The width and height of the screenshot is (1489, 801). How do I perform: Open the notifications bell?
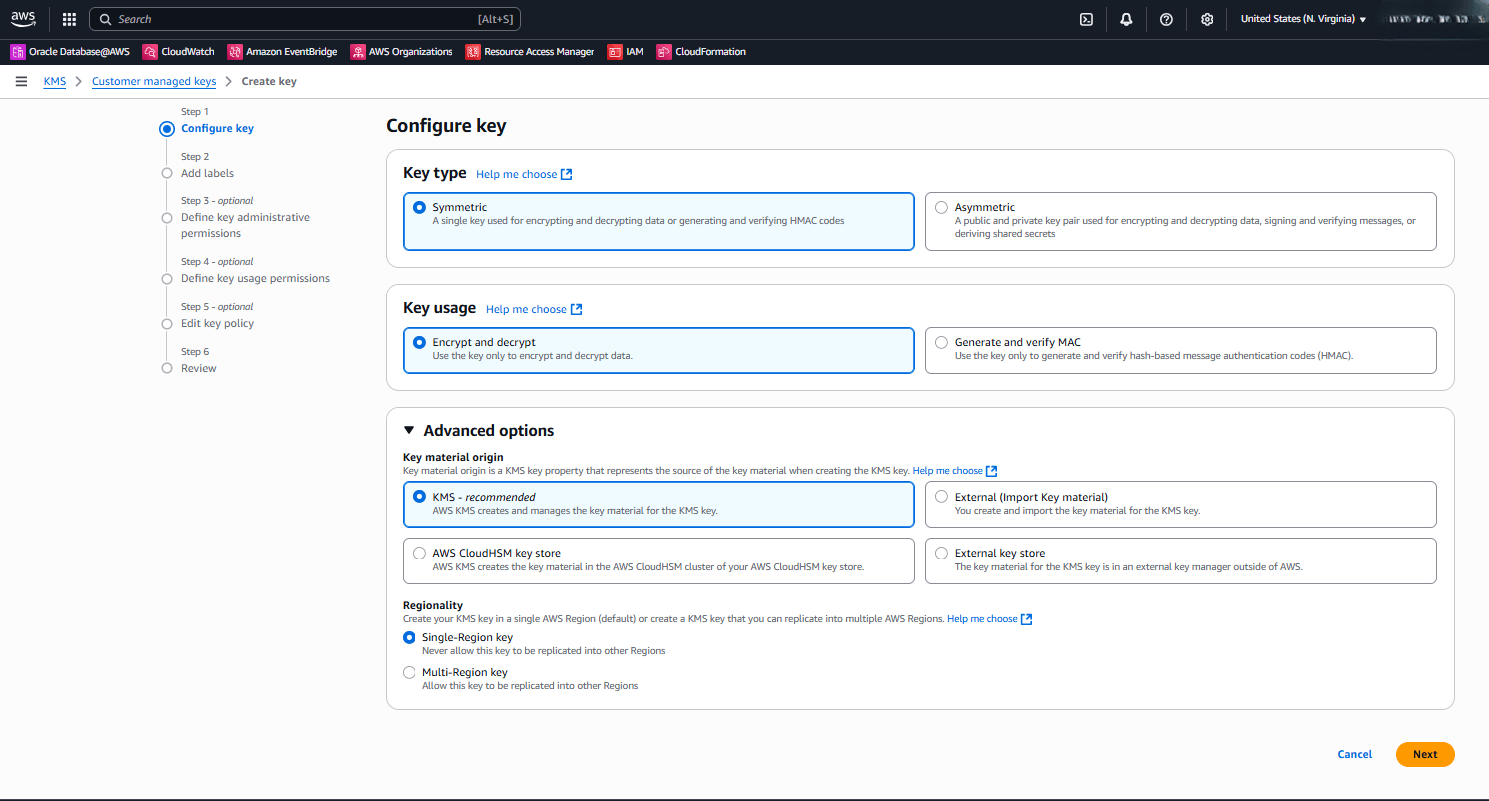[x=1126, y=18]
